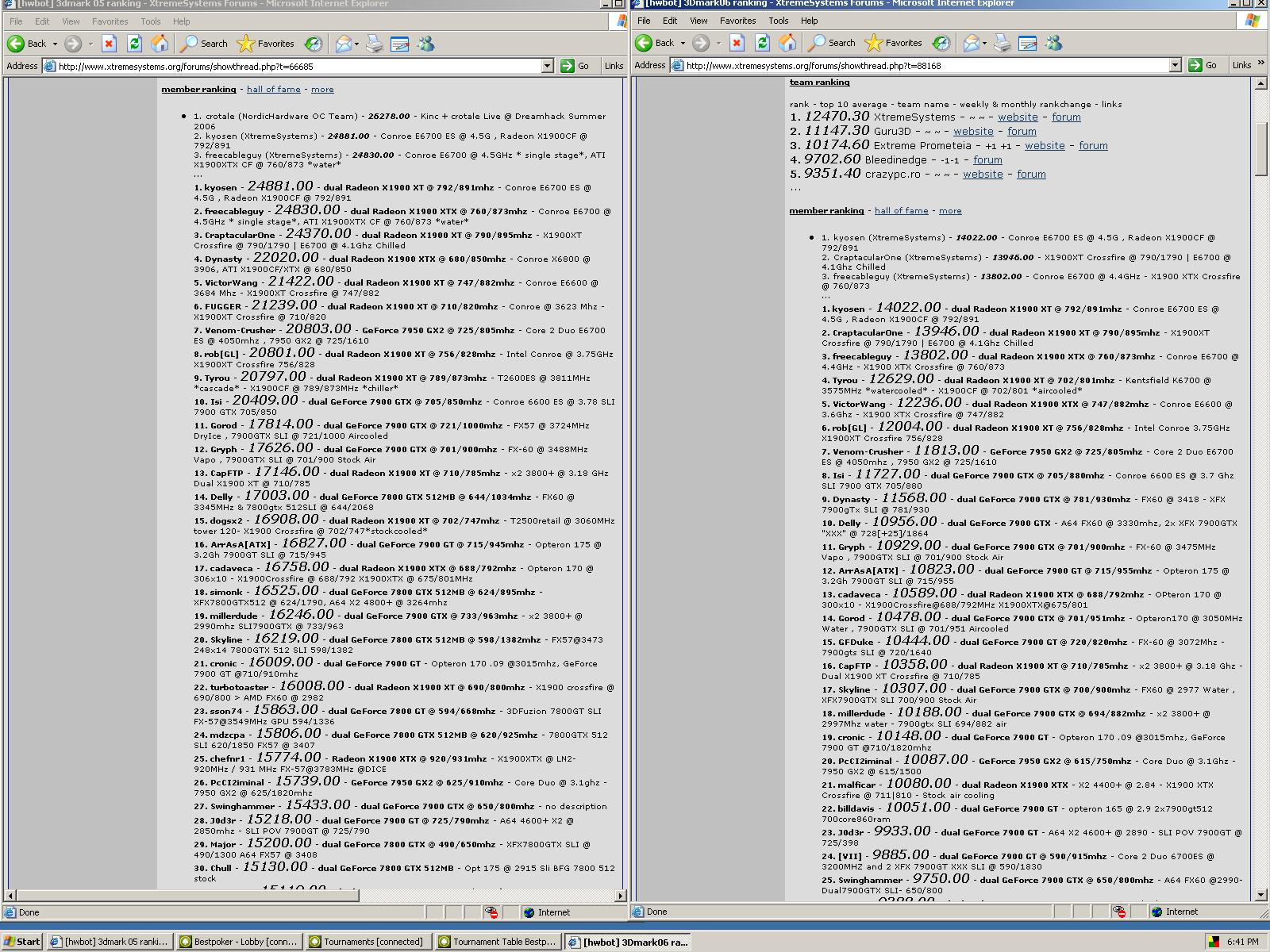Click forward arrow in left 3dmark05 window
The image size is (1270, 952).
(73, 44)
